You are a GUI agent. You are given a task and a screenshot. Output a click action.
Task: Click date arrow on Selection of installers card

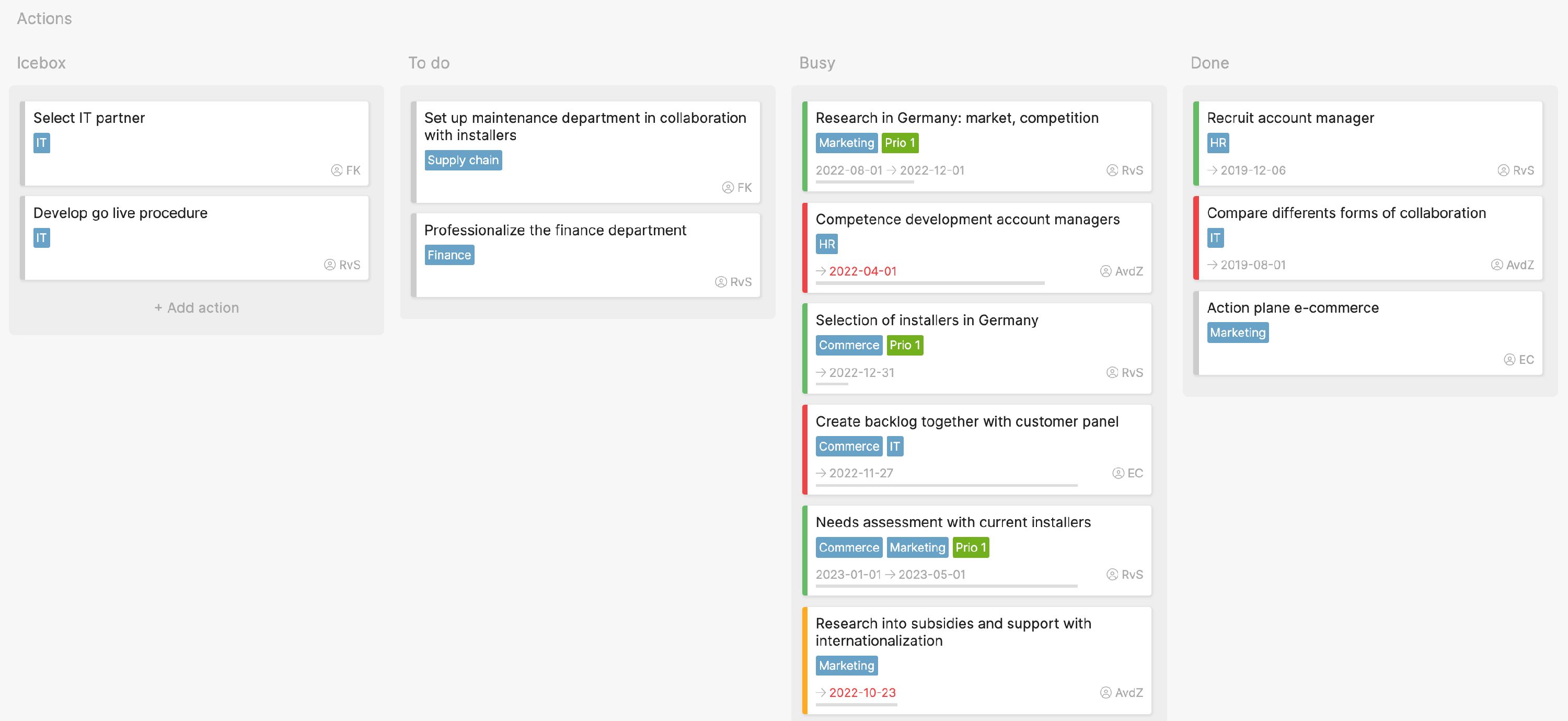[821, 373]
